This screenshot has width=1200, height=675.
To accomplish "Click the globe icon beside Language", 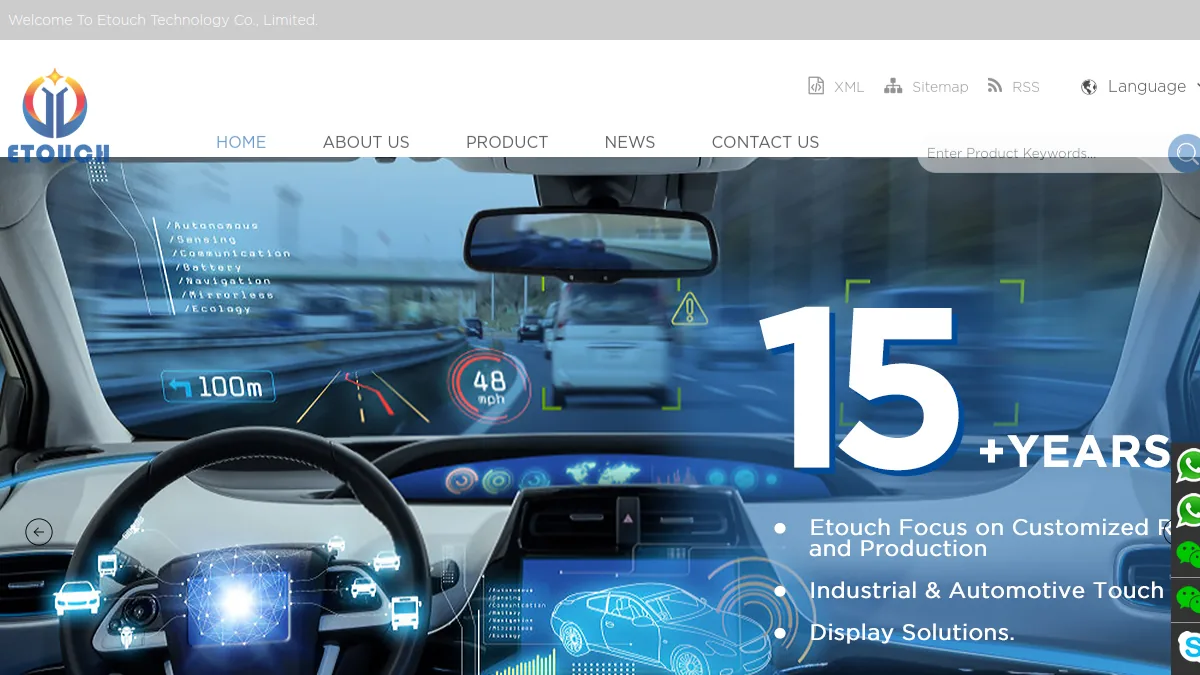I will [1089, 87].
